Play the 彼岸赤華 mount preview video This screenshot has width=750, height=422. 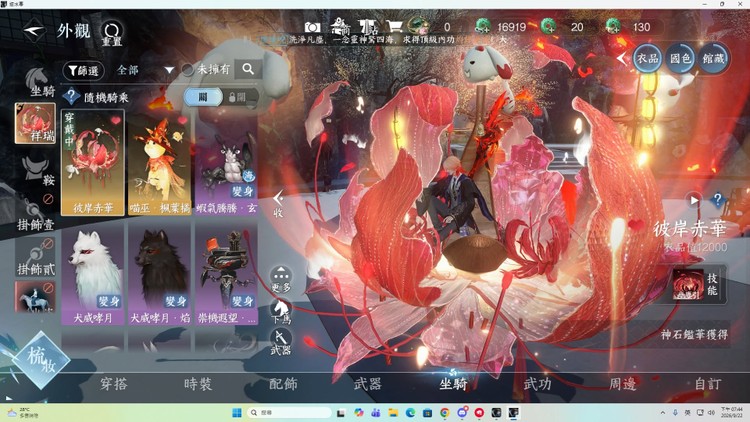(x=694, y=200)
